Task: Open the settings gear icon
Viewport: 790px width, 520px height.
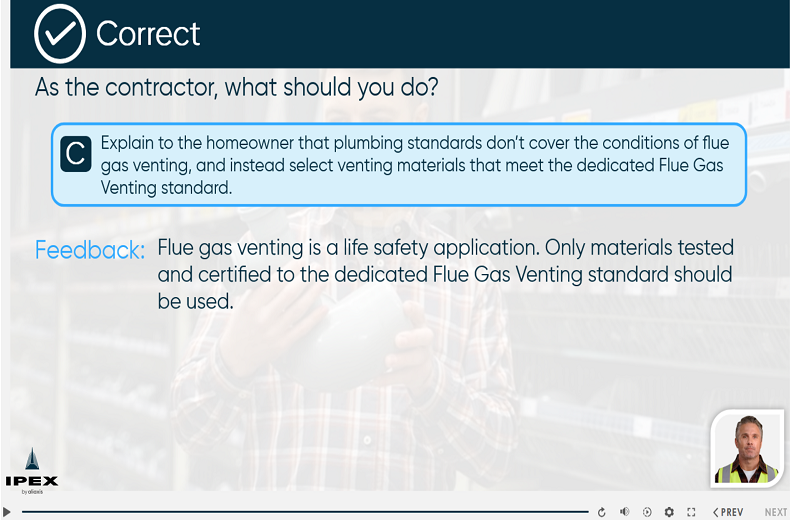Action: pyautogui.click(x=669, y=512)
